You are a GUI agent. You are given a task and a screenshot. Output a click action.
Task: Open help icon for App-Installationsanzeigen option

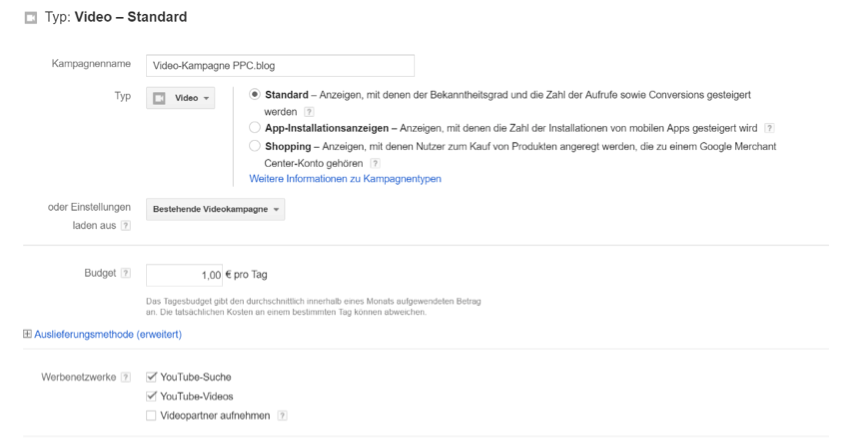[769, 128]
